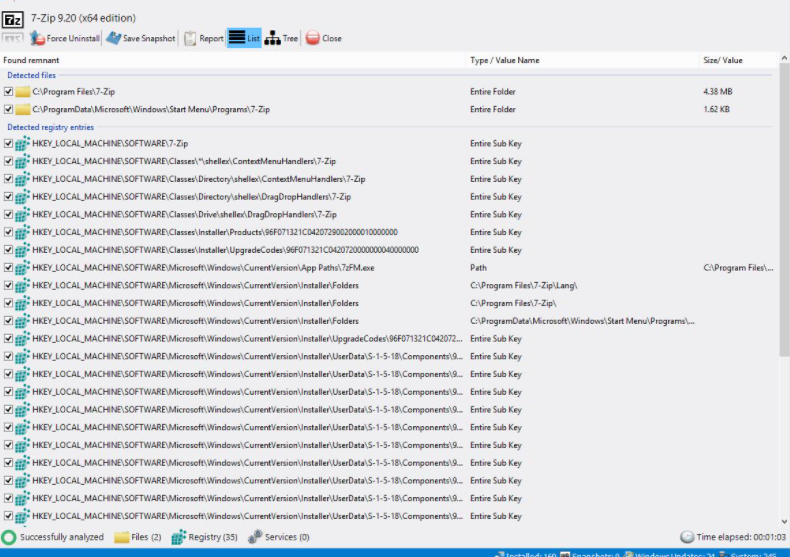Click Save Snapshot in the toolbar
This screenshot has width=790, height=557.
coord(141,38)
